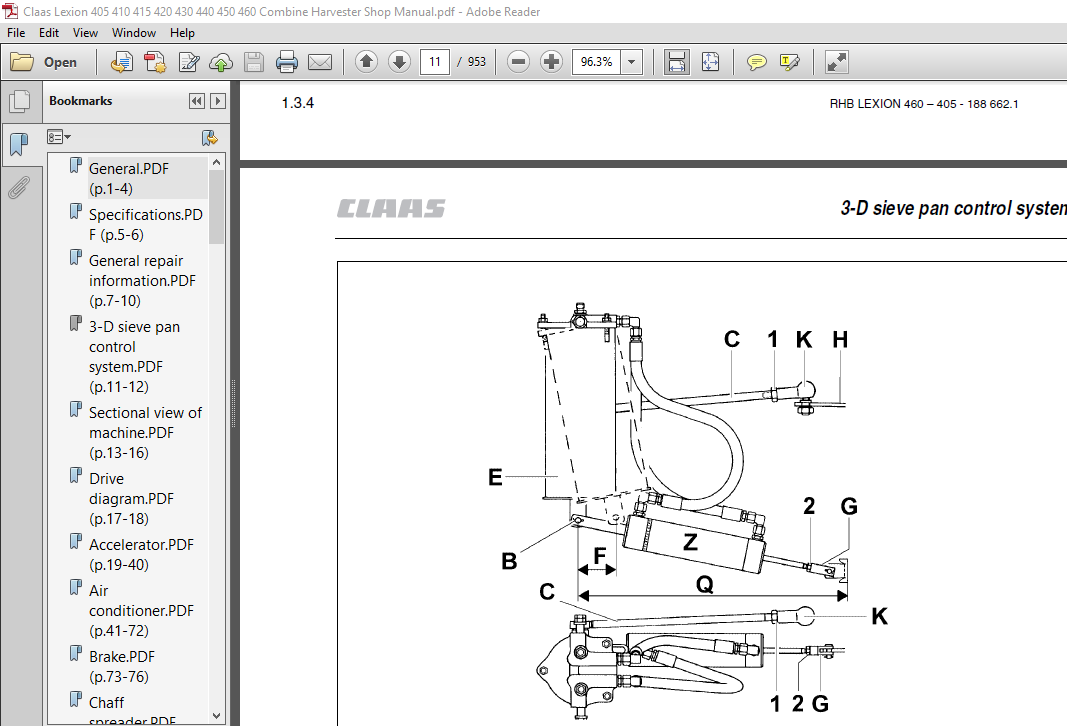Image resolution: width=1067 pixels, height=726 pixels.
Task: Open the Accelerator.PDF bookmark
Action: pos(141,555)
